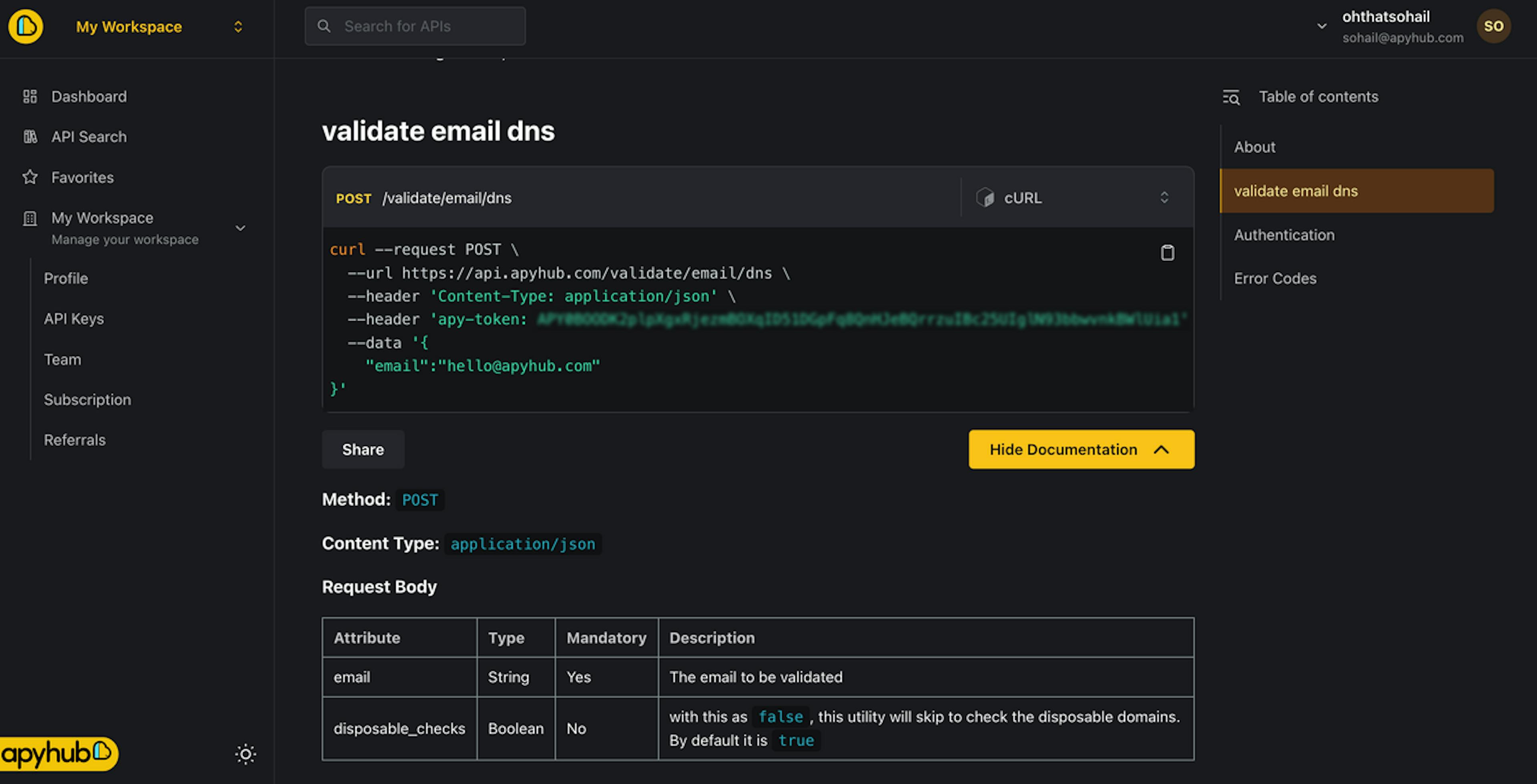The width and height of the screenshot is (1537, 784).
Task: Open Favorites in sidebar
Action: [82, 177]
